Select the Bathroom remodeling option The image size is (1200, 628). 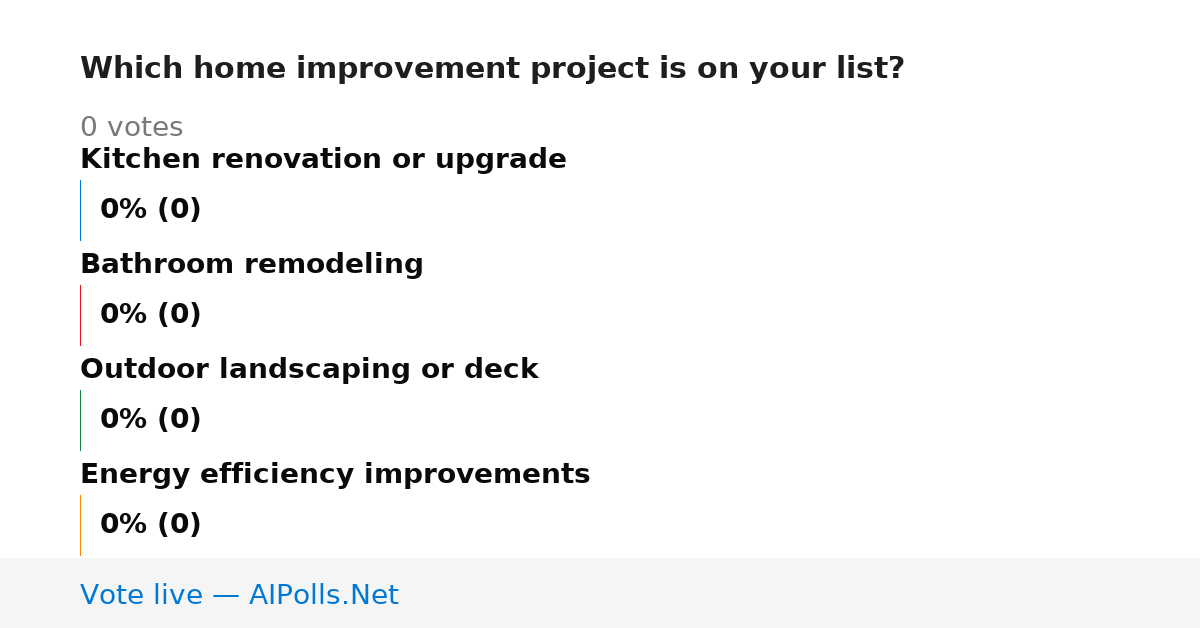coord(252,265)
